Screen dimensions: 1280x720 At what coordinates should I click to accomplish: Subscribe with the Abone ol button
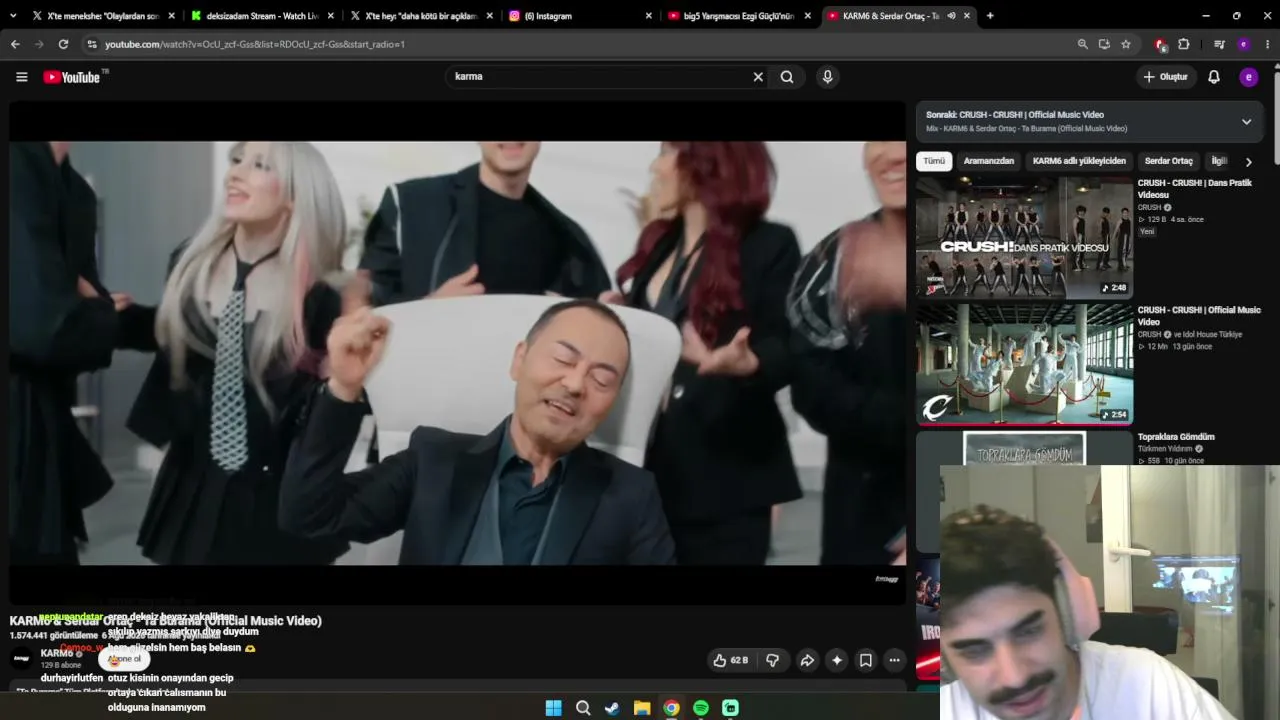(125, 659)
